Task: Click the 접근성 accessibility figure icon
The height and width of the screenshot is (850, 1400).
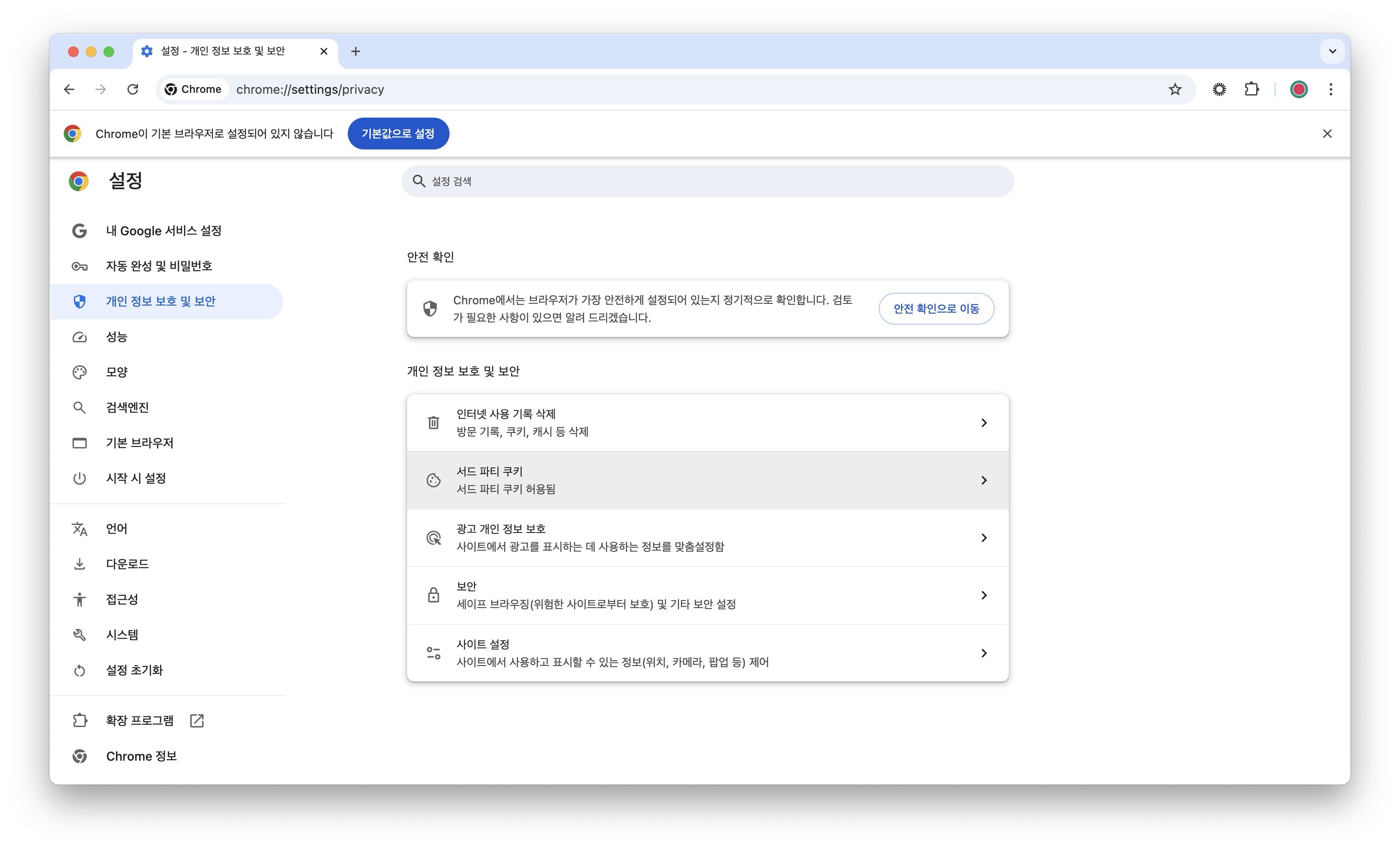Action: [80, 599]
